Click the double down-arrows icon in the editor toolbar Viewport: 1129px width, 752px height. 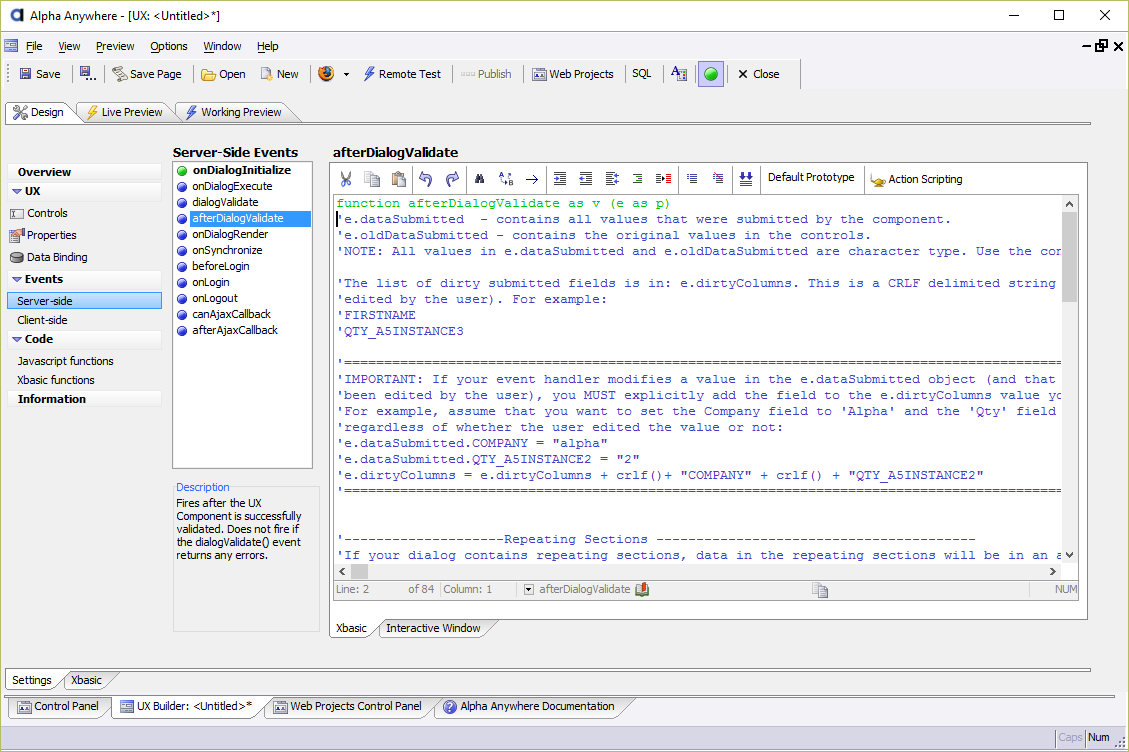coord(746,179)
